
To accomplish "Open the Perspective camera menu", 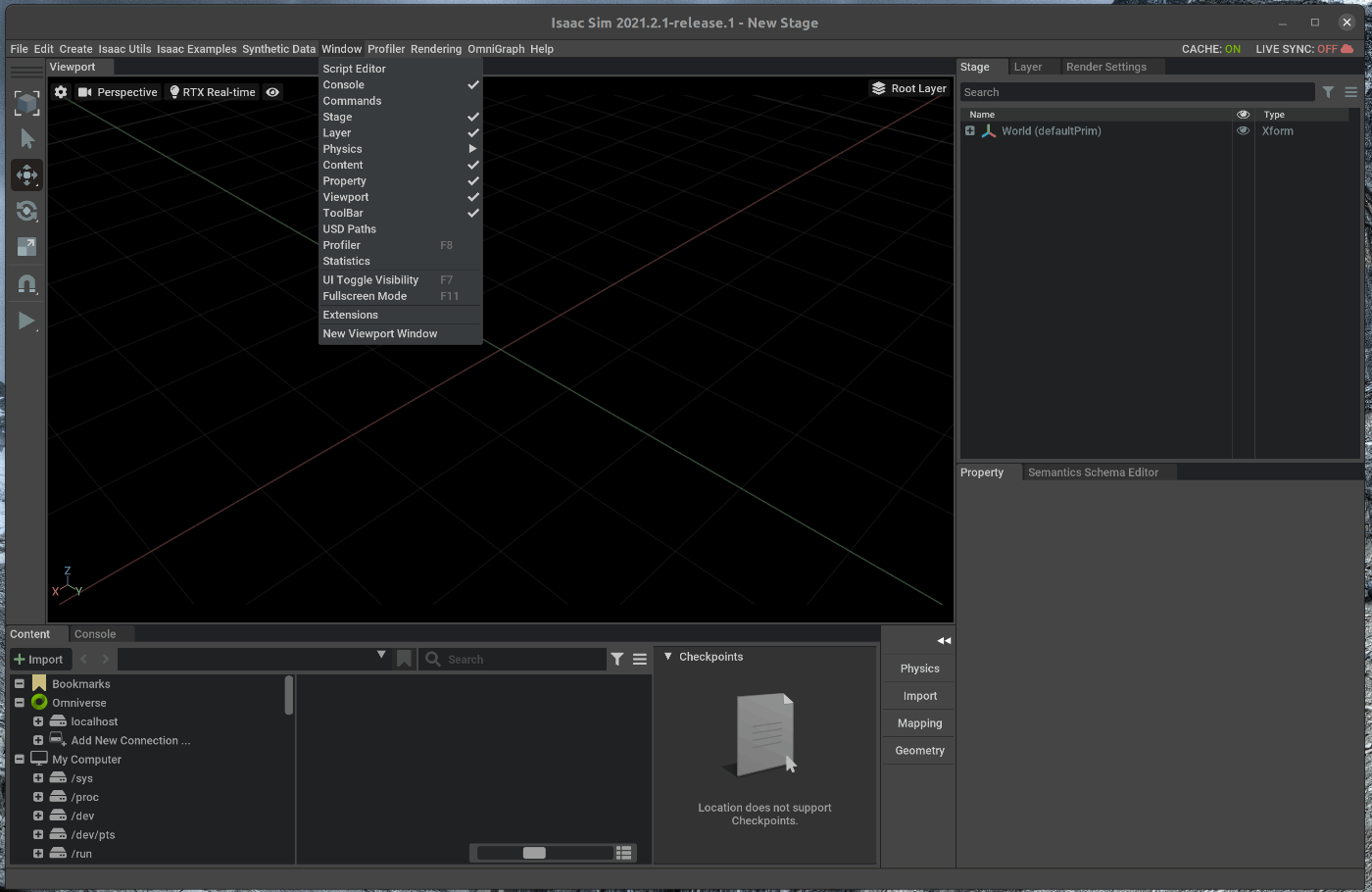I will 118,92.
